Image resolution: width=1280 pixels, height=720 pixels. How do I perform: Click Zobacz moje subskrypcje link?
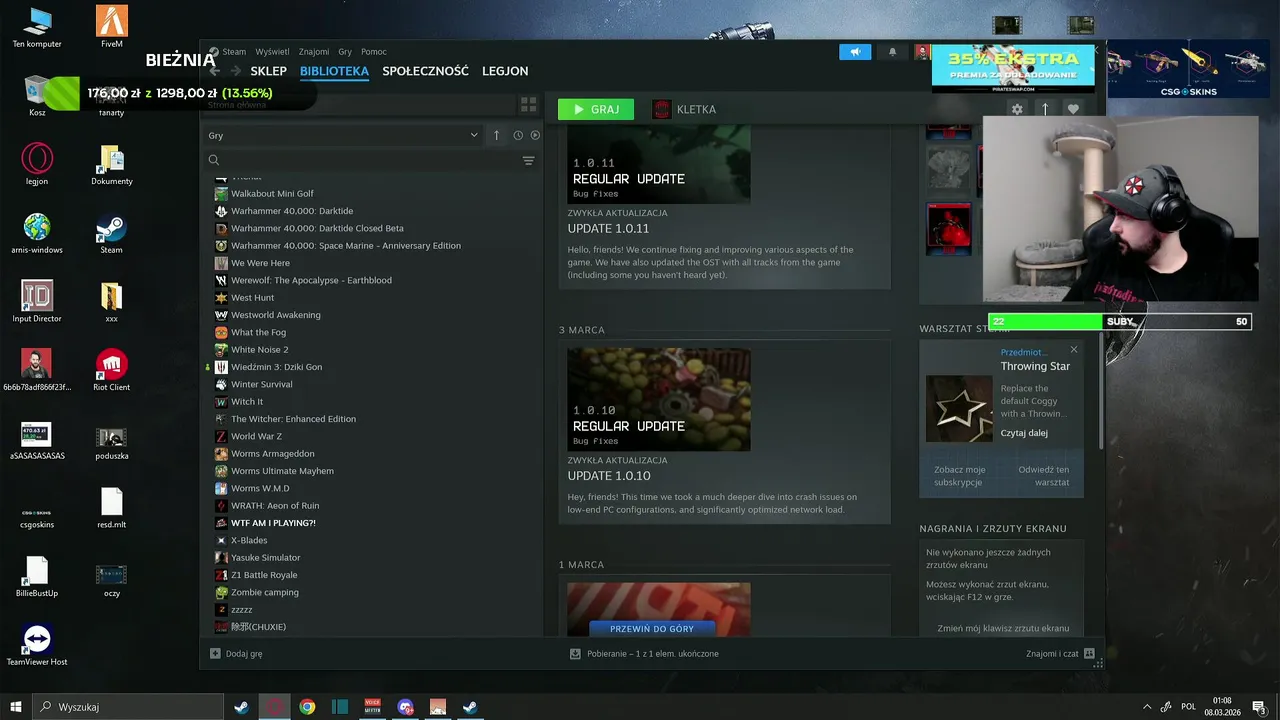[960, 476]
